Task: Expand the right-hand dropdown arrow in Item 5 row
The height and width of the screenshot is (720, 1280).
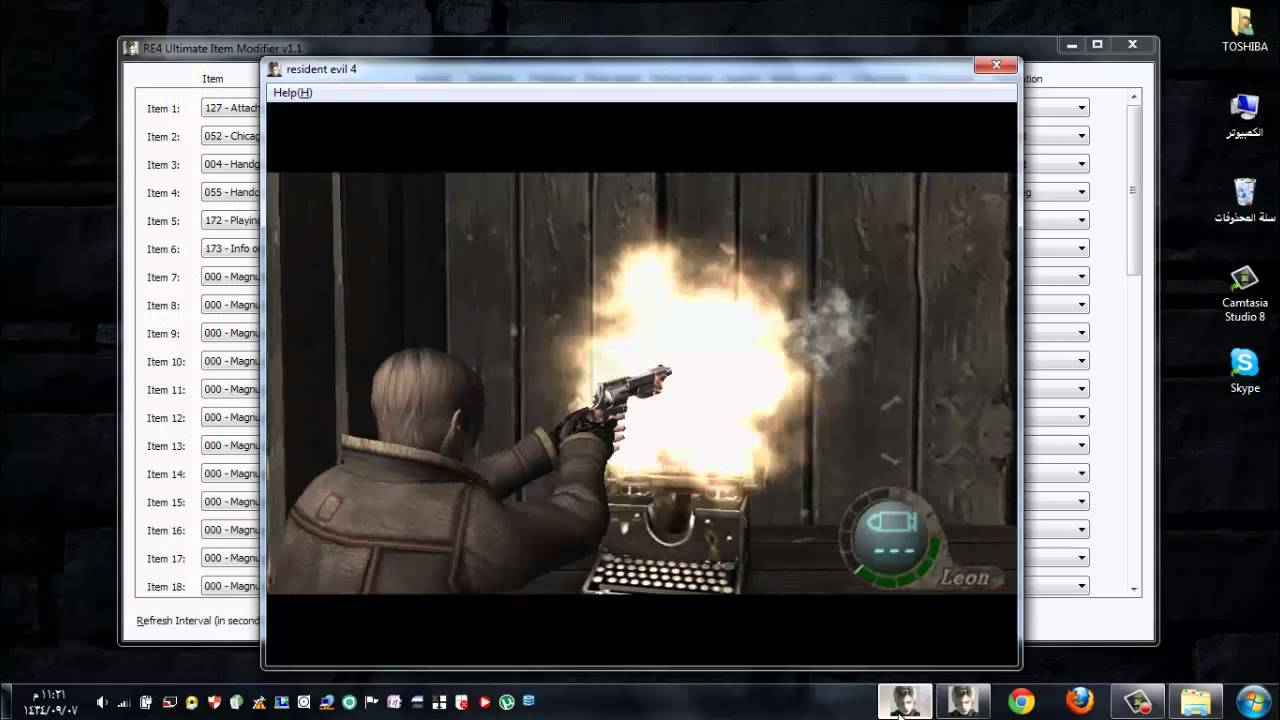Action: coord(1082,220)
